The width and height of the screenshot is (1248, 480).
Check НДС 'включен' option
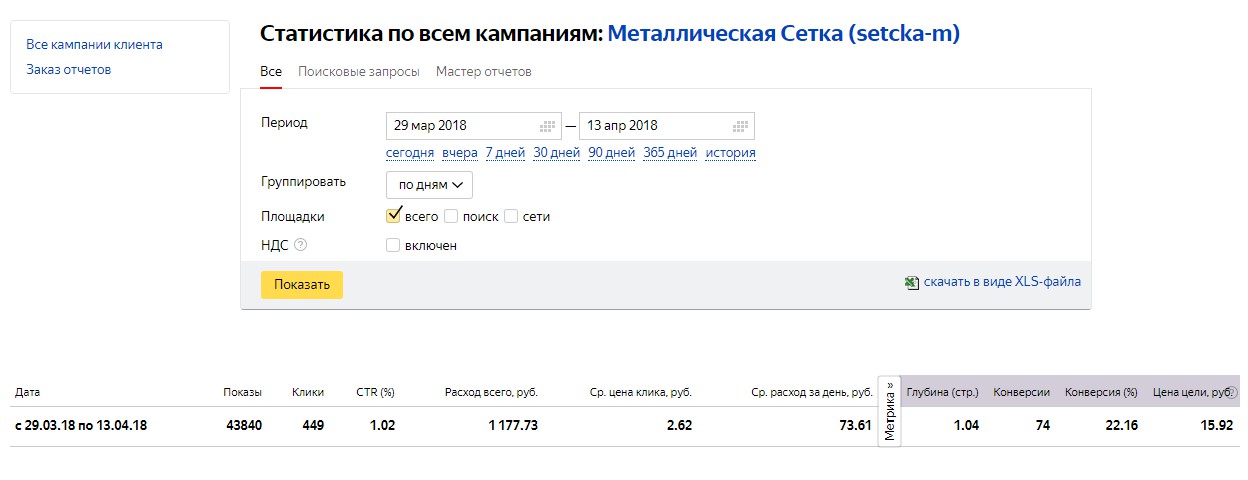tap(393, 245)
